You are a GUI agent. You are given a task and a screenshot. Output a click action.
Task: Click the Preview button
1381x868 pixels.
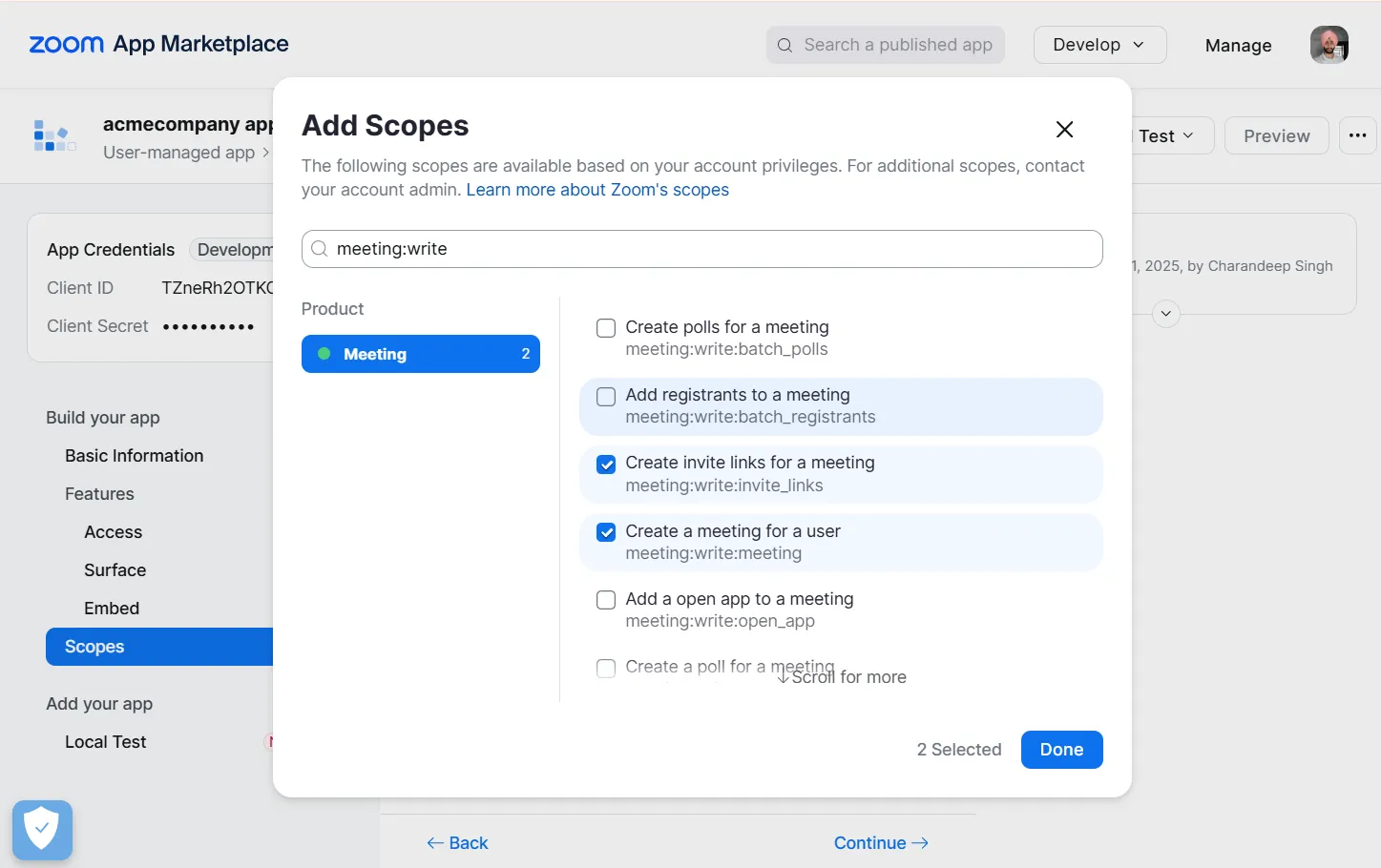[x=1276, y=135]
